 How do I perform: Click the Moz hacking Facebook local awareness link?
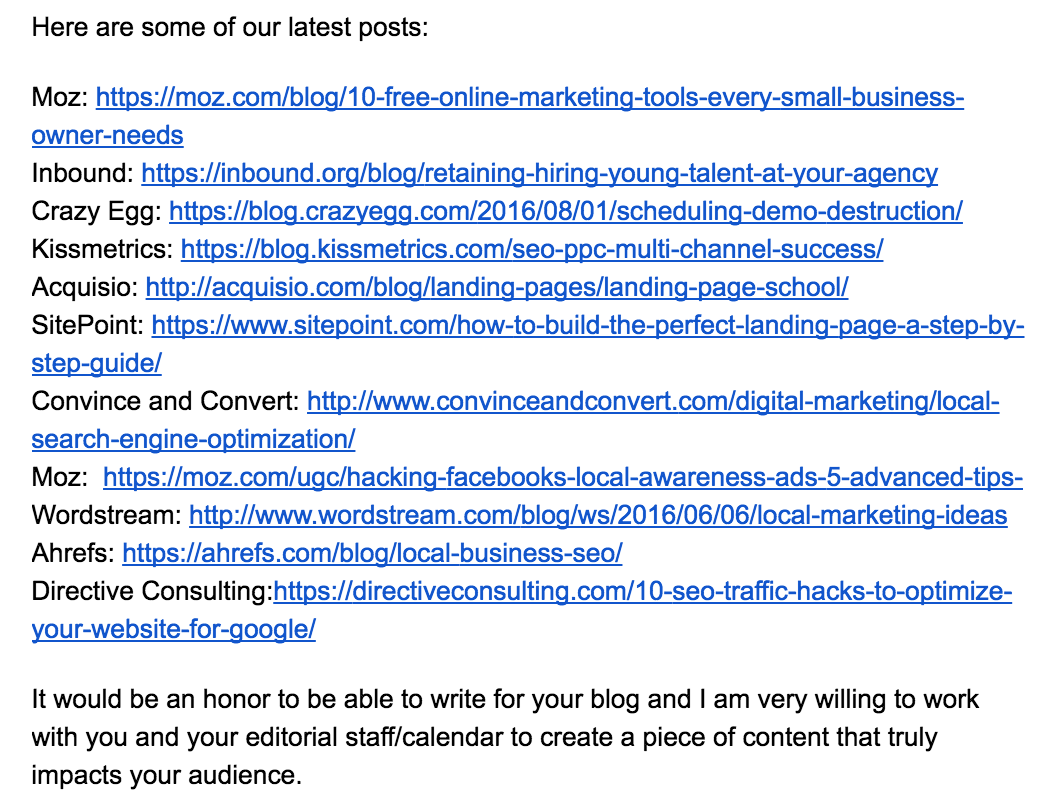[563, 478]
